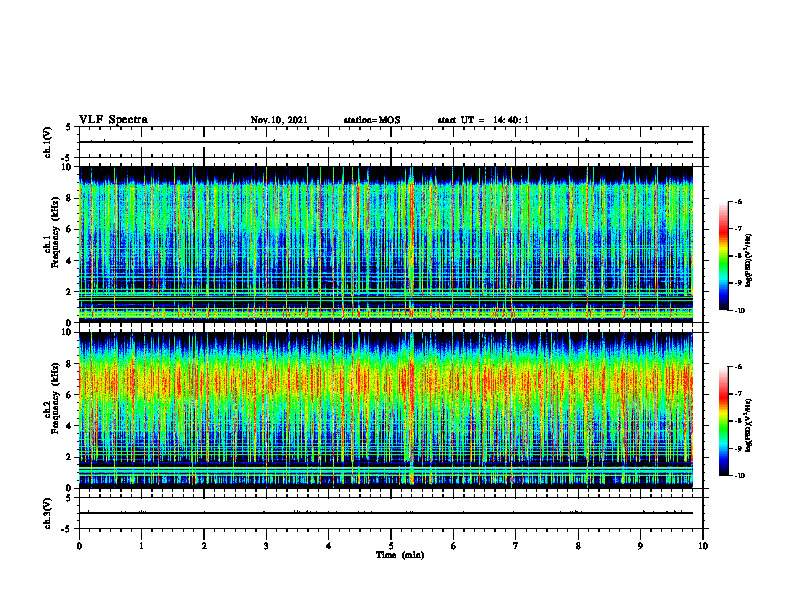Click the "2" kHz tick on ch.2 spectrogram
Viewport: 792px width, 612px height.
pos(70,457)
